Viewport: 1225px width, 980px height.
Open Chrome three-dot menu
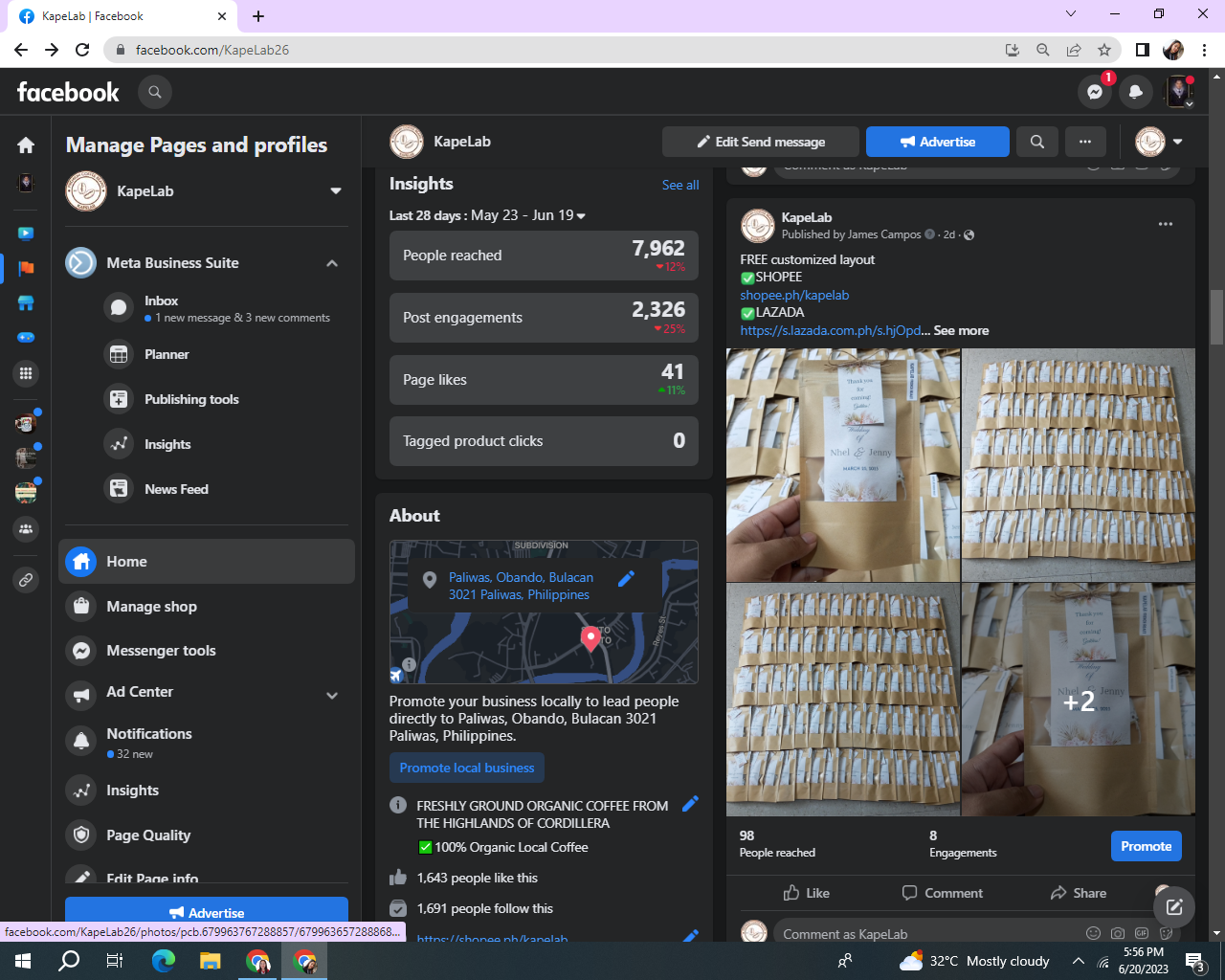(1205, 50)
